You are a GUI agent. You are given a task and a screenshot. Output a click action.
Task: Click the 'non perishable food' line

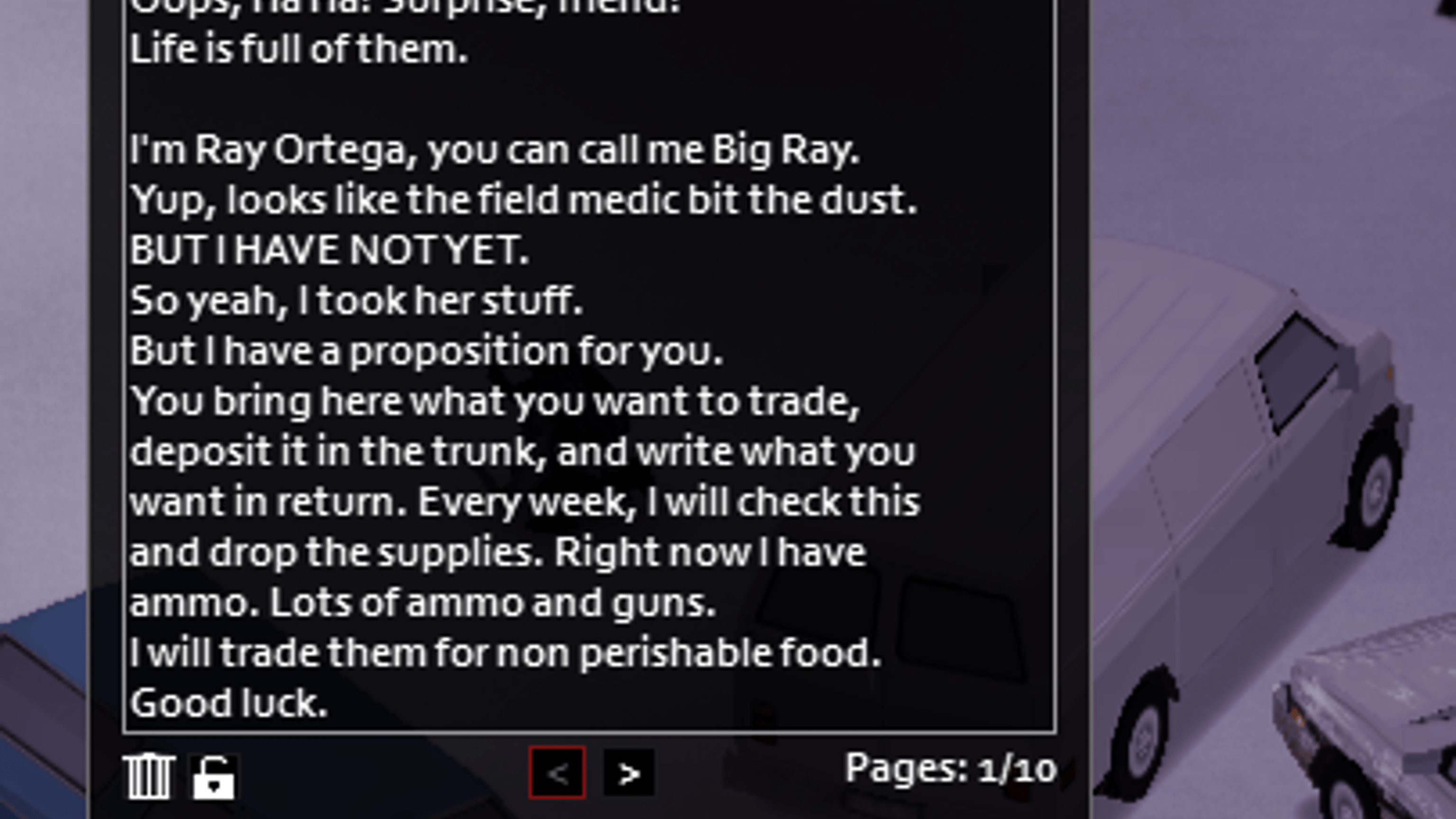click(x=505, y=653)
